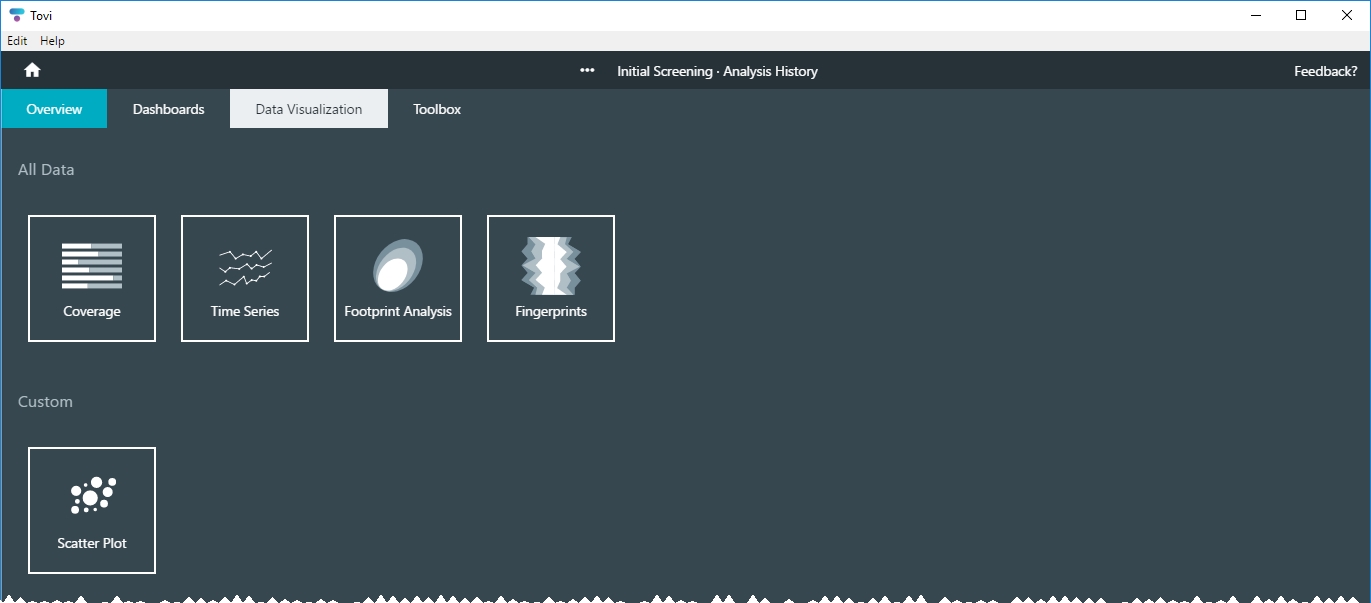Minimize the Tovi window
1371x603 pixels.
click(x=1255, y=15)
